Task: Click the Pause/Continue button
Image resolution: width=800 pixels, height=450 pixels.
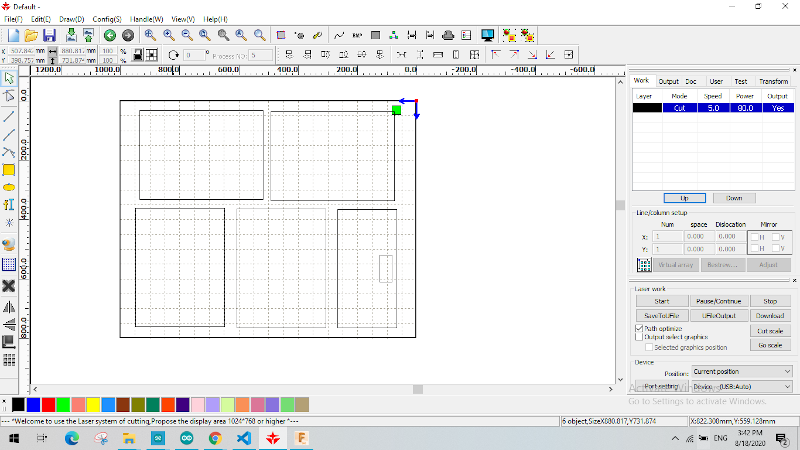Action: pos(718,301)
